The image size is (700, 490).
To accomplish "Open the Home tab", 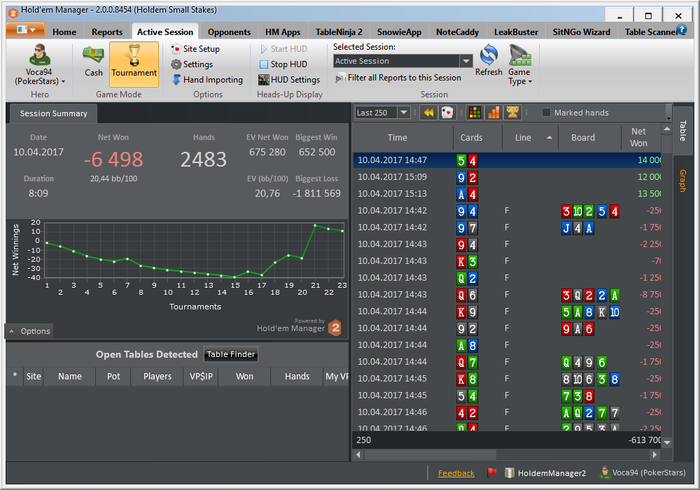I will point(64,32).
